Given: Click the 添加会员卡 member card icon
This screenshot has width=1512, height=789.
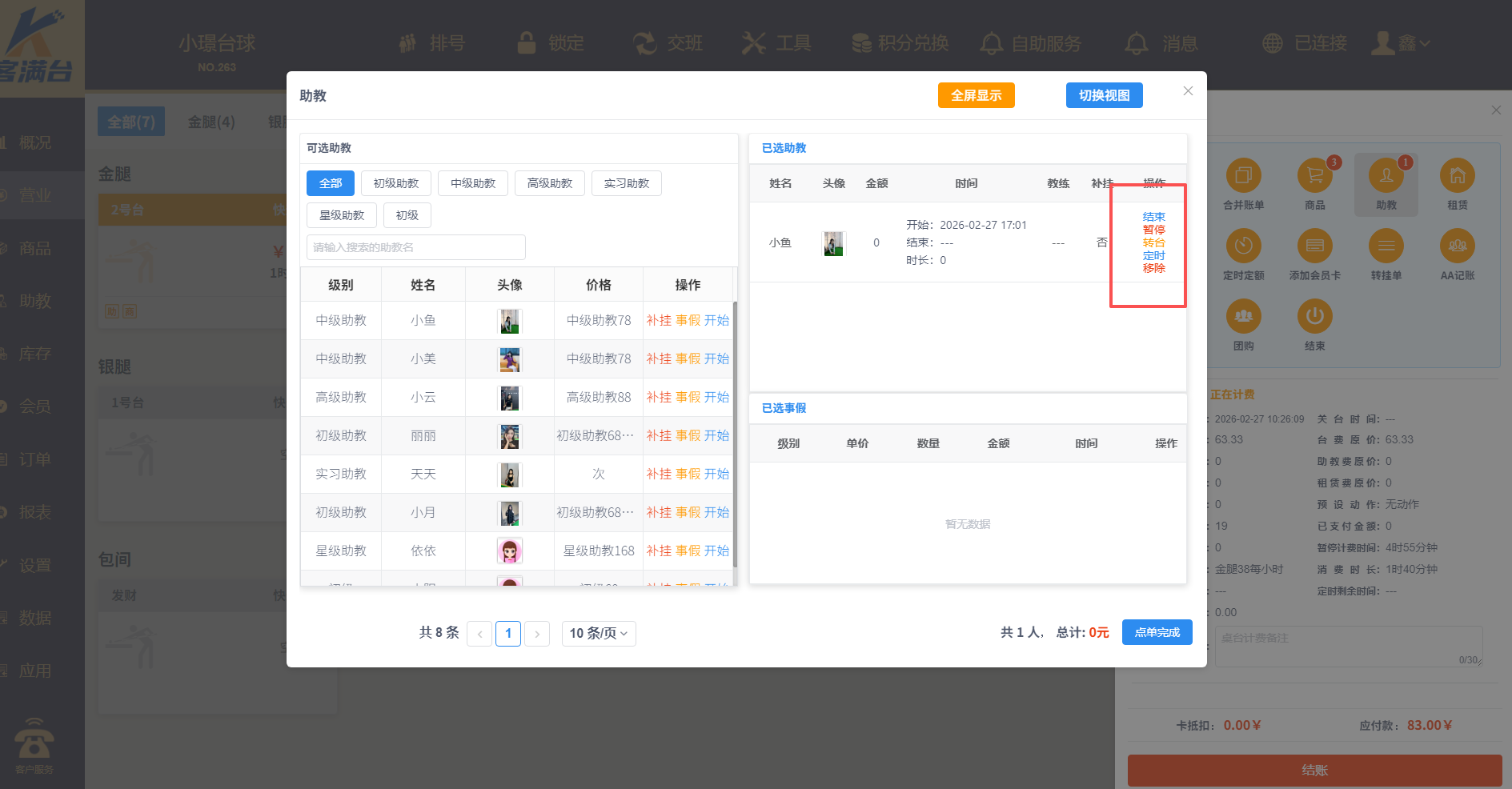Looking at the screenshot, I should click(x=1314, y=246).
